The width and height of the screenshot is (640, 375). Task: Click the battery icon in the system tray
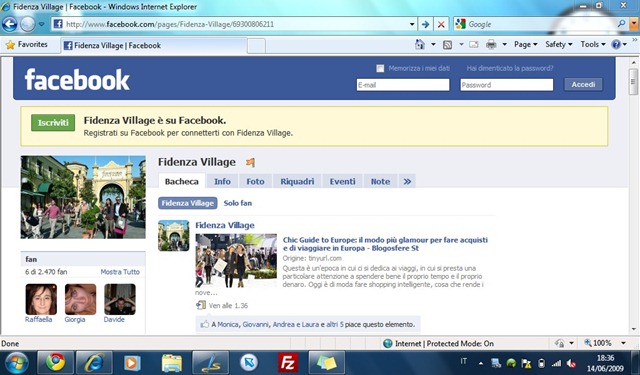542,363
